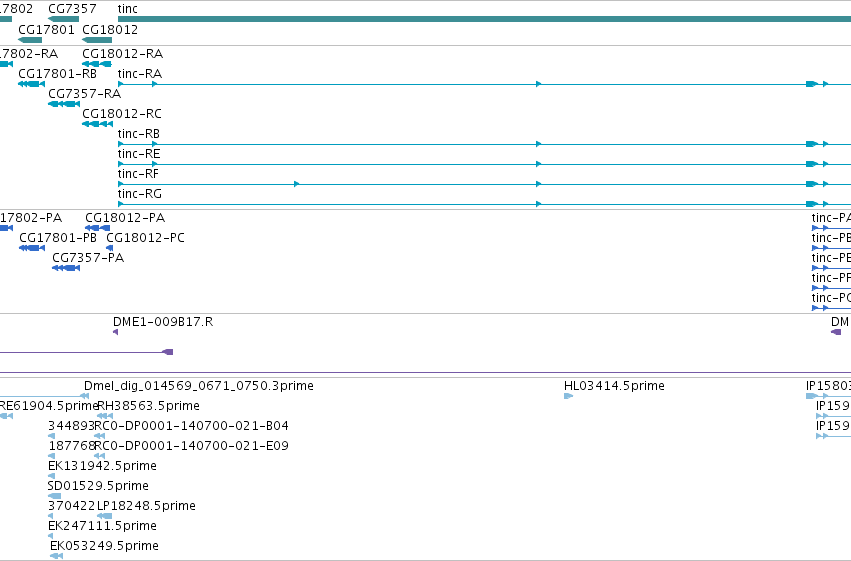
Task: Click the tinc-RB transcript label
Action: [138, 134]
